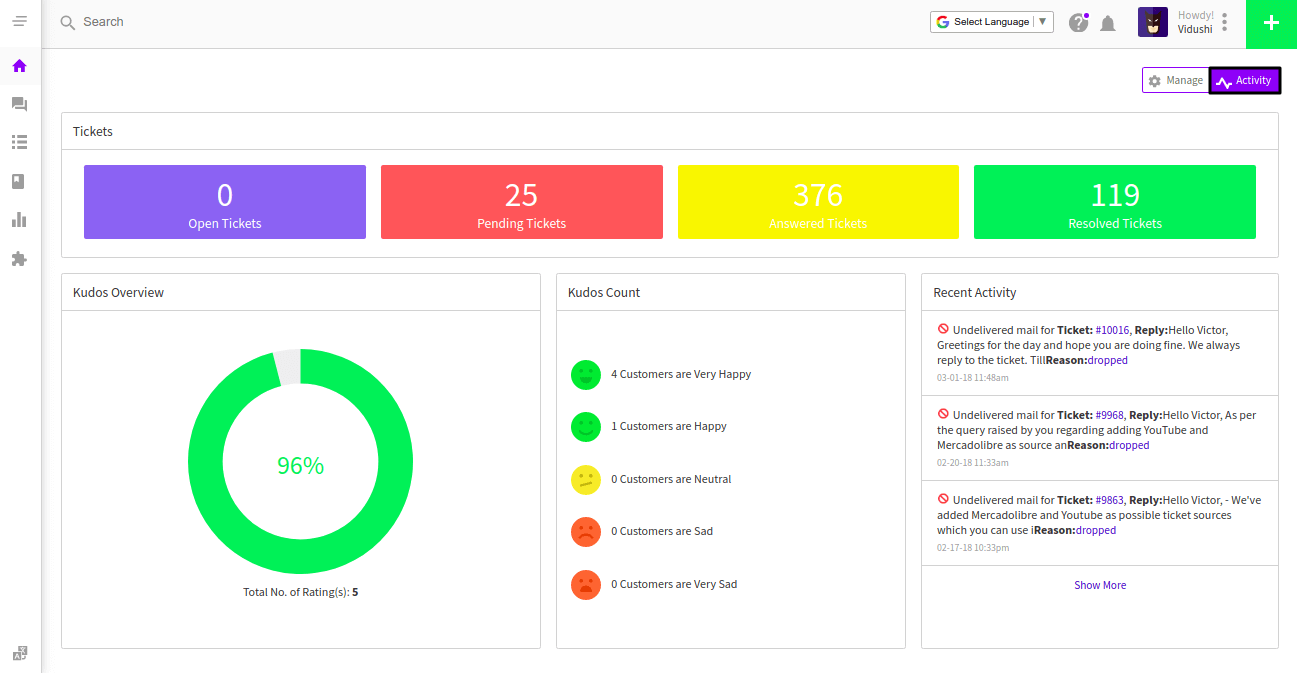
Task: Toggle the hamburger sidebar menu
Action: tap(20, 21)
